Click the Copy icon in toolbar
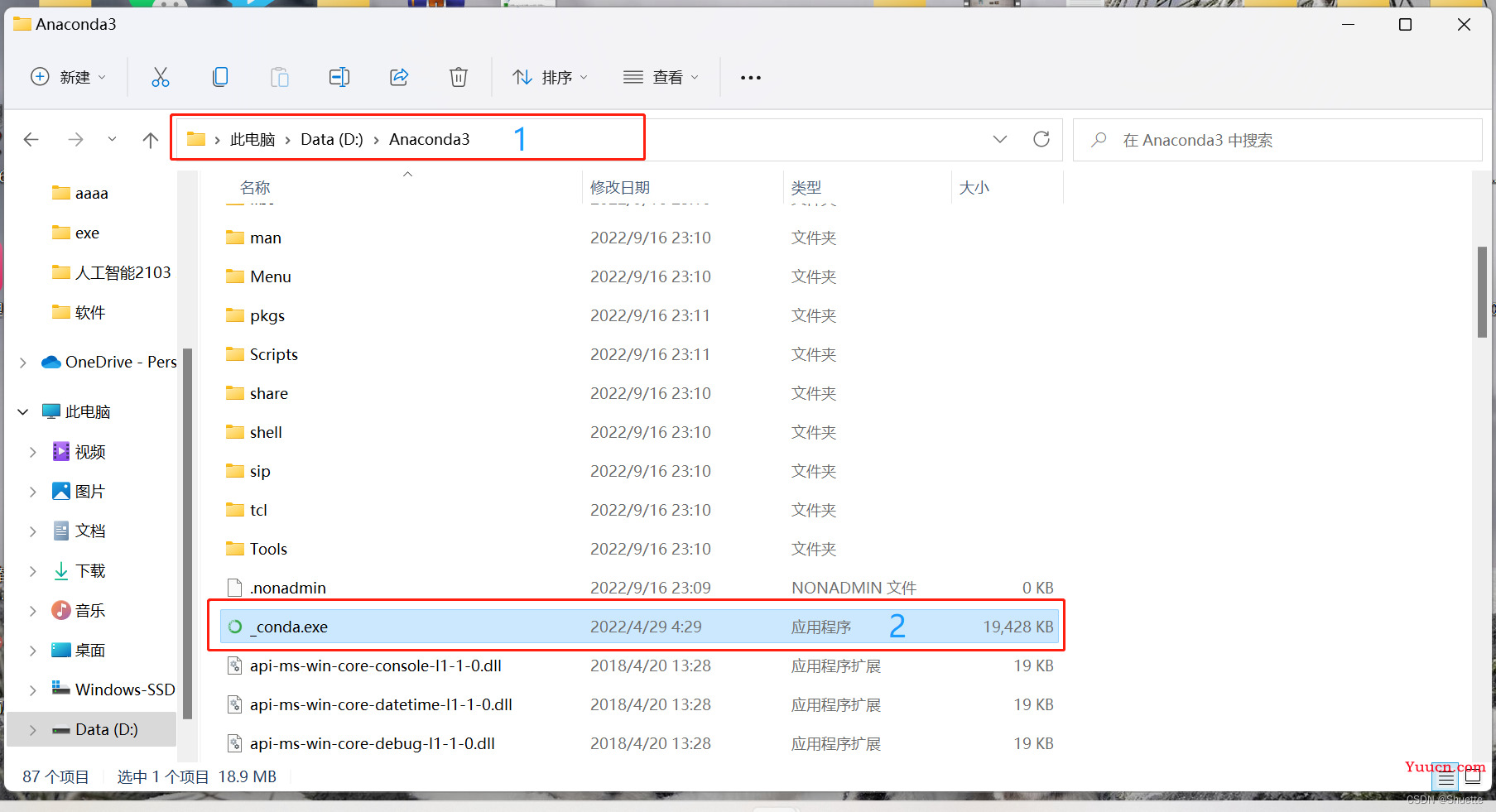 coord(220,77)
